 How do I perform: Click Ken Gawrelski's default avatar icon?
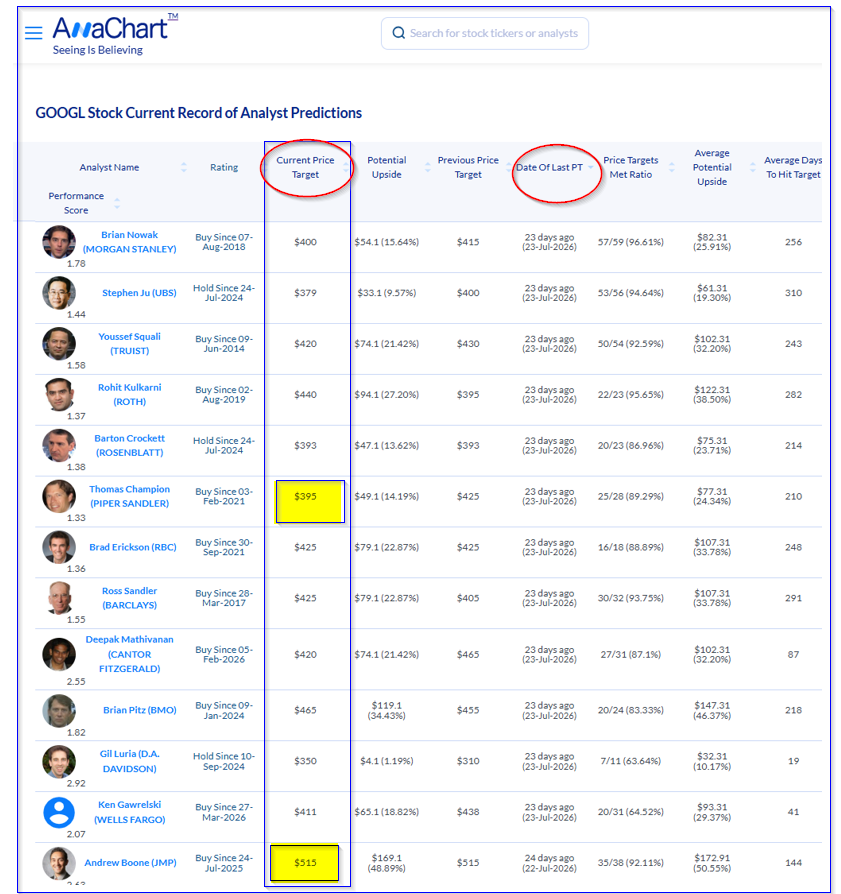[59, 812]
